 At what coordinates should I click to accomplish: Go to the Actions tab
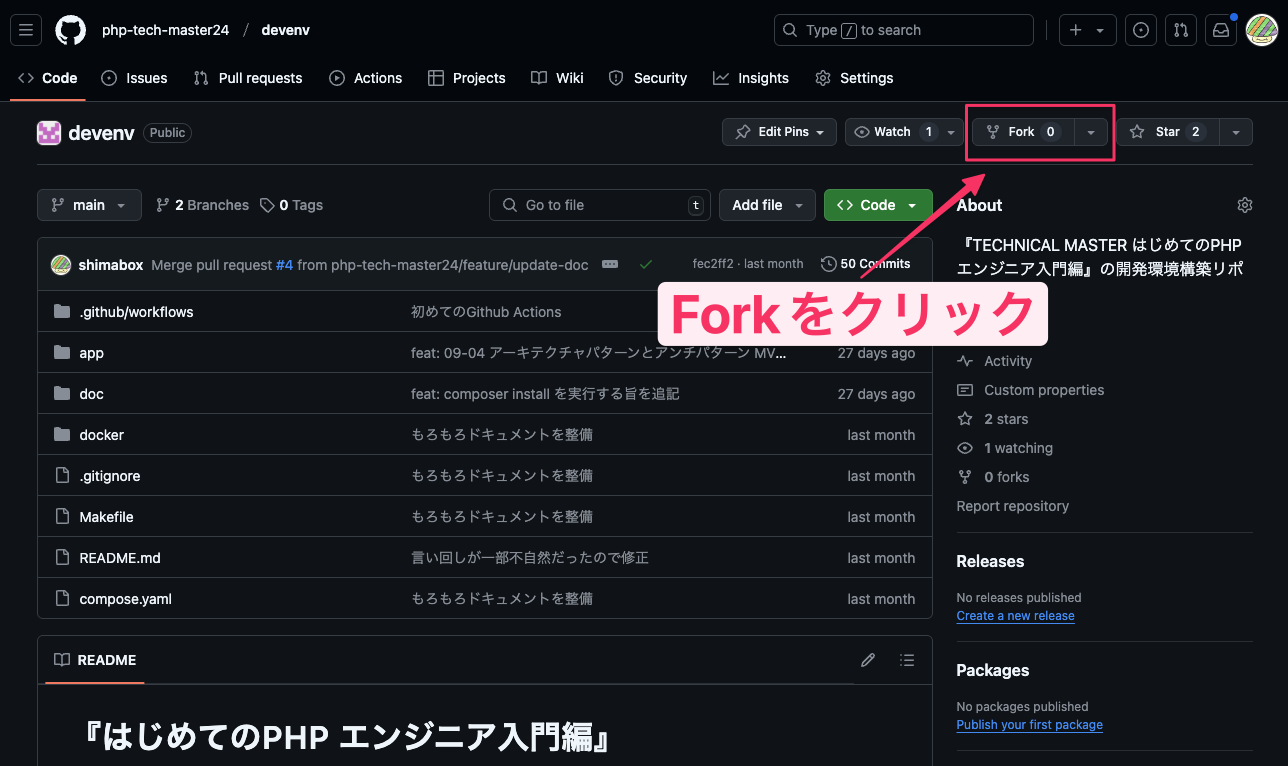pos(366,78)
